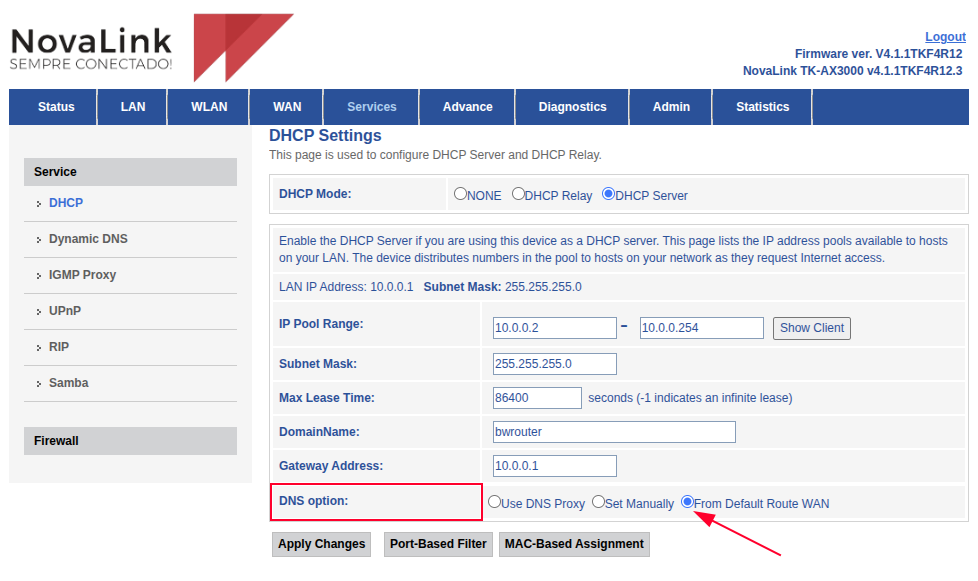
Task: Go to the Admin tab
Action: coord(671,107)
